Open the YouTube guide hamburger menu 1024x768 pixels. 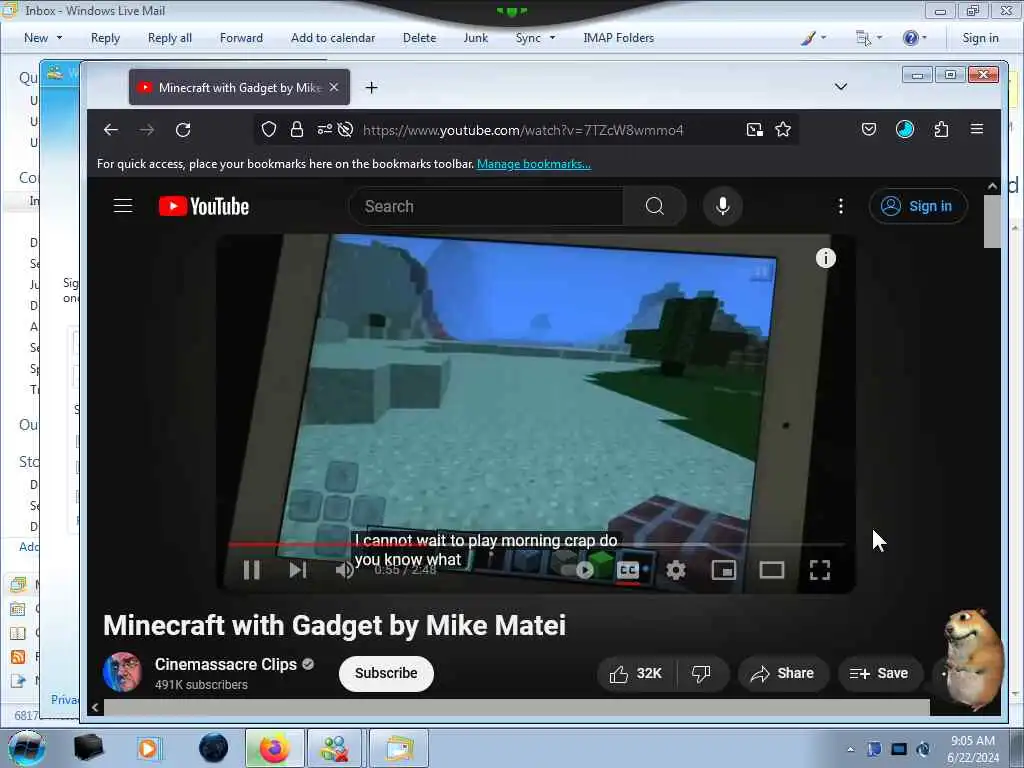pos(123,206)
